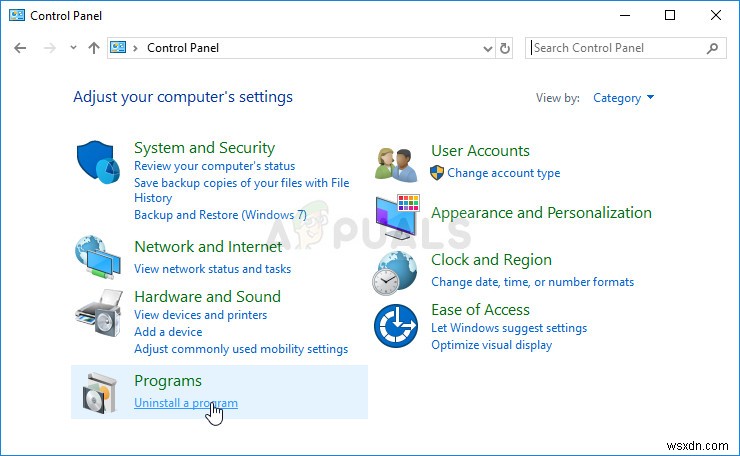Select Let Windows suggest settings link

(x=508, y=328)
